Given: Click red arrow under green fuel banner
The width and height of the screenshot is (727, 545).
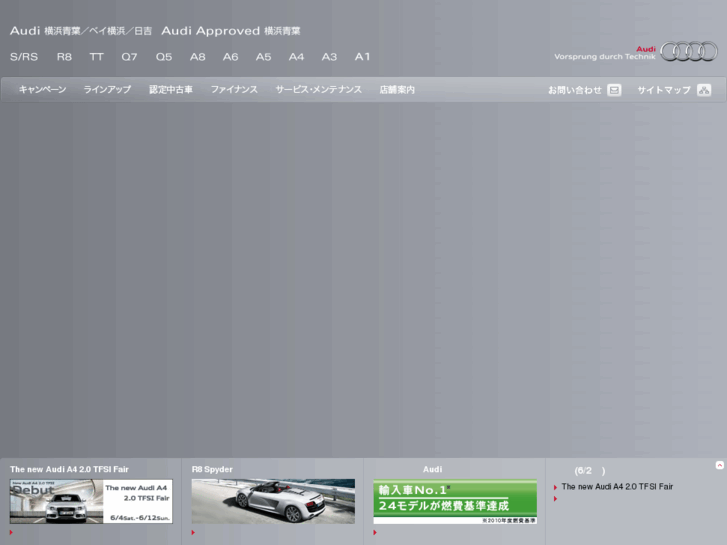Looking at the screenshot, I should click(x=375, y=532).
